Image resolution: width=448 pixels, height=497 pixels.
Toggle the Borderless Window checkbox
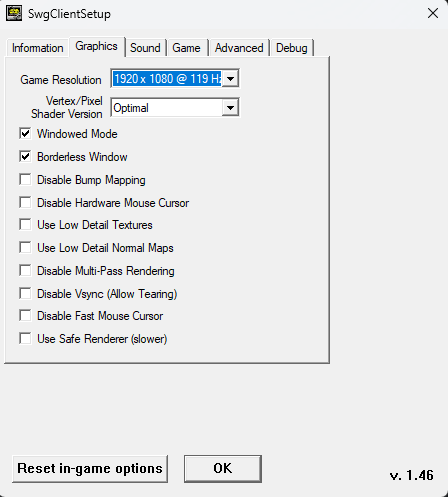coord(25,157)
